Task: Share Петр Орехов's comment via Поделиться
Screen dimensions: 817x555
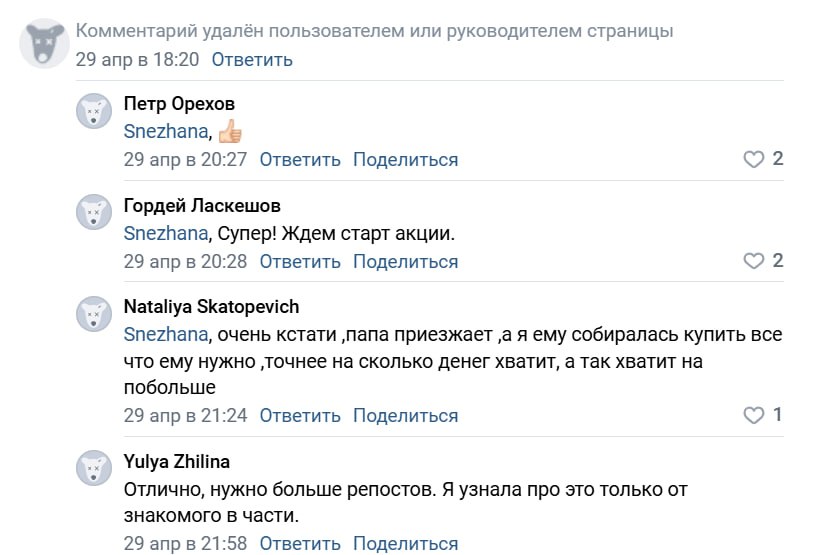Action: click(405, 159)
